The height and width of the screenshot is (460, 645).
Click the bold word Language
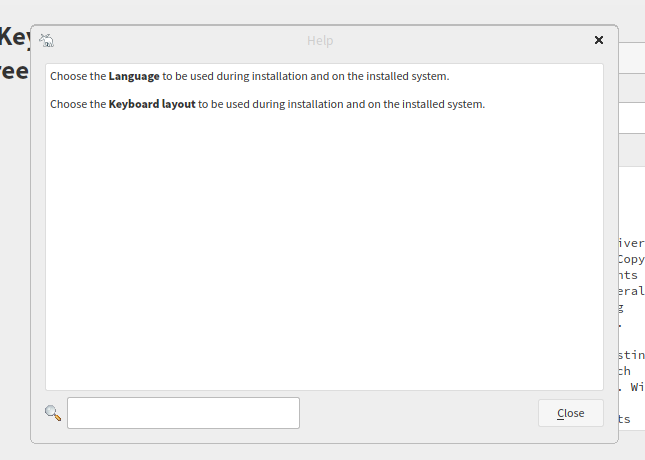point(134,76)
